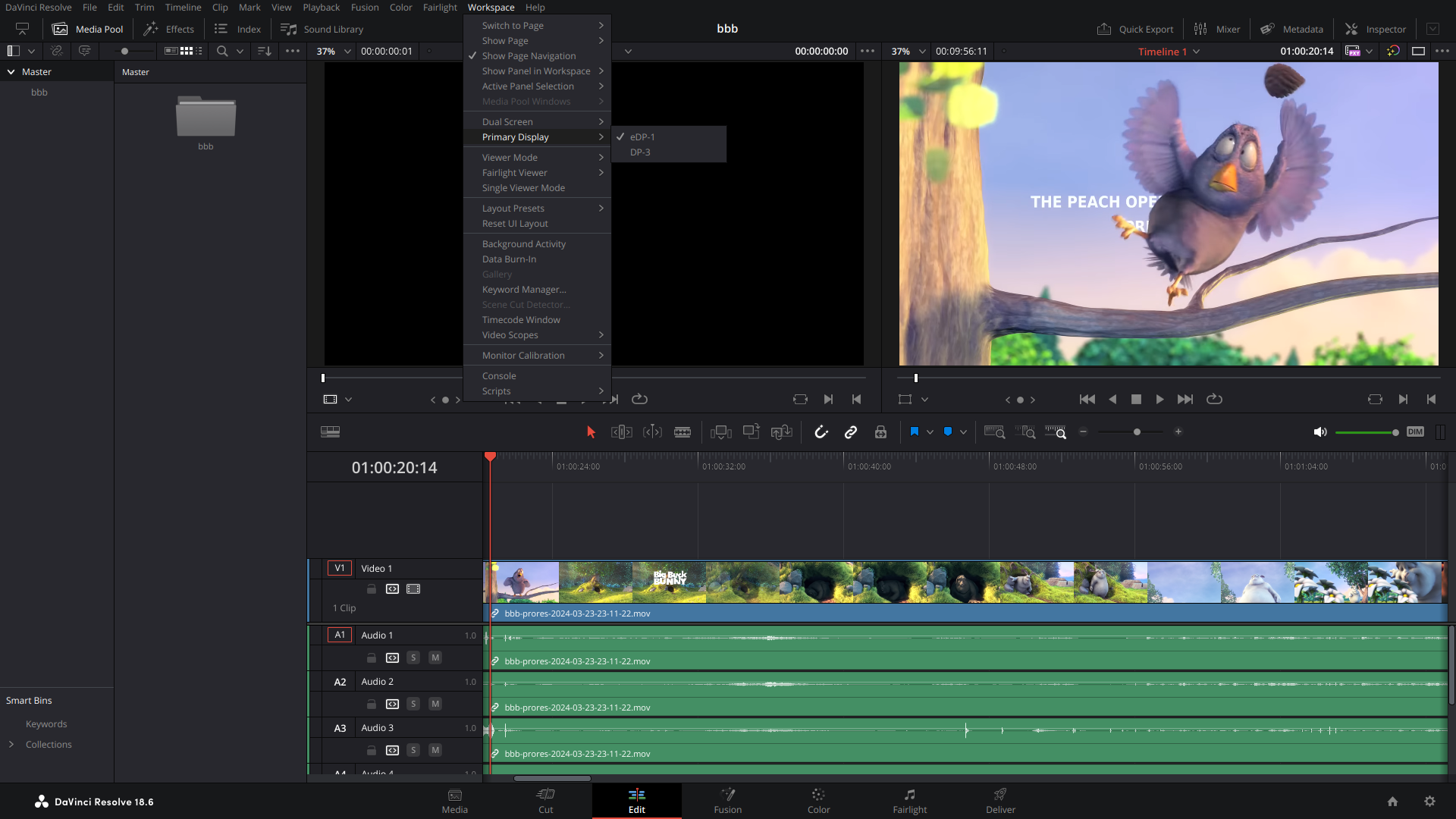
Task: Switch to the Fusion page
Action: pos(728,801)
